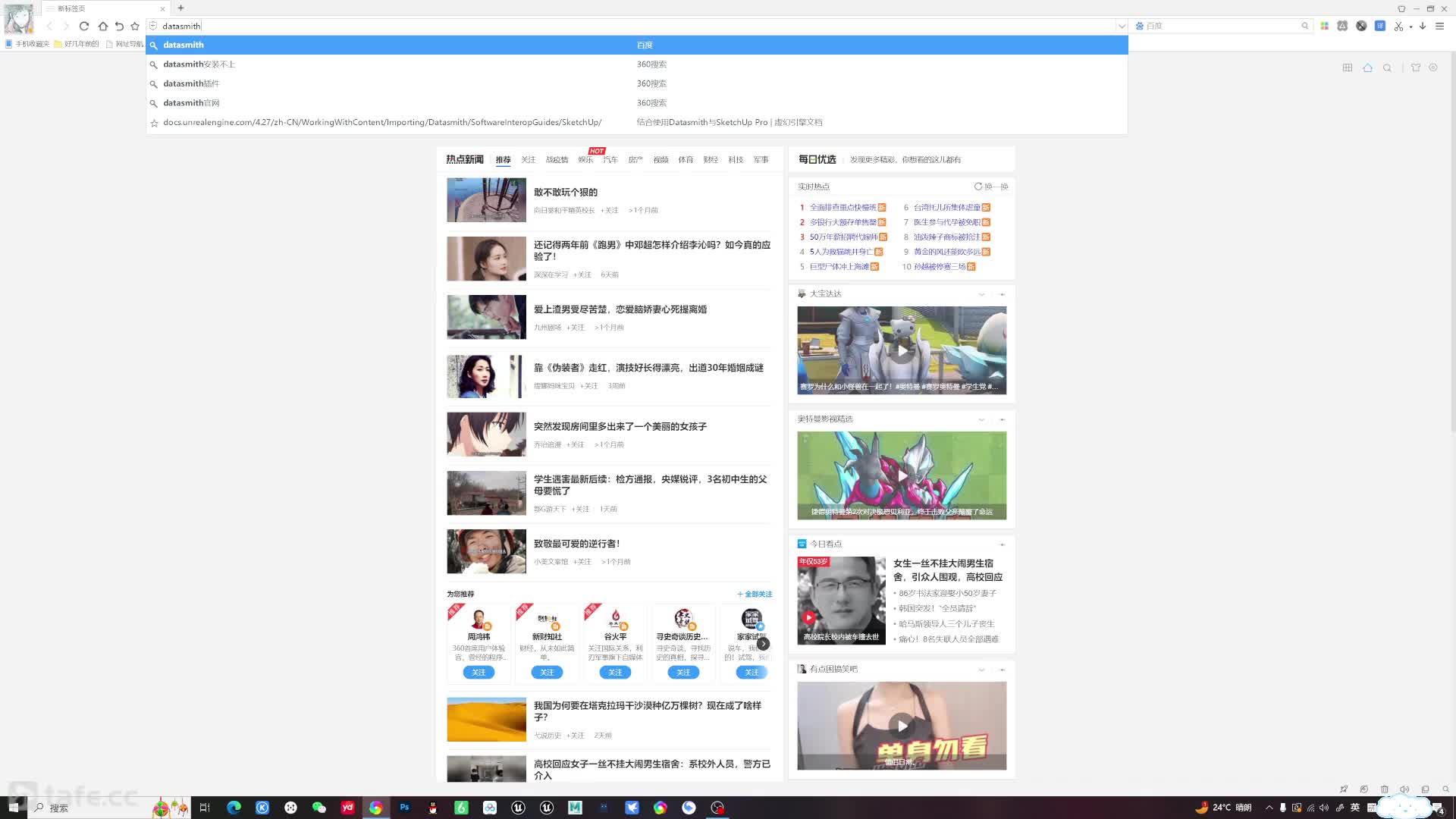Follow 谷火平 with 关注 button
Viewport: 1456px width, 819px height.
coord(615,673)
